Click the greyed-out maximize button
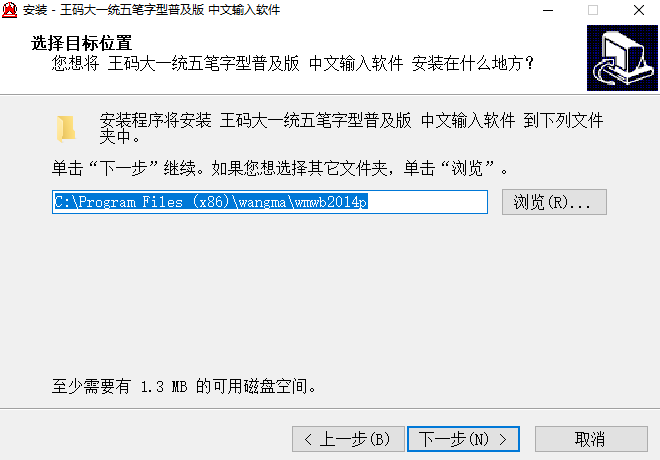The width and height of the screenshot is (660, 460). (x=593, y=10)
